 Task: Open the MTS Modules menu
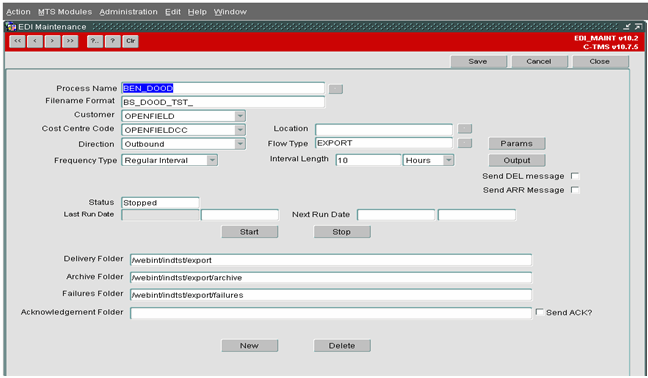65,12
